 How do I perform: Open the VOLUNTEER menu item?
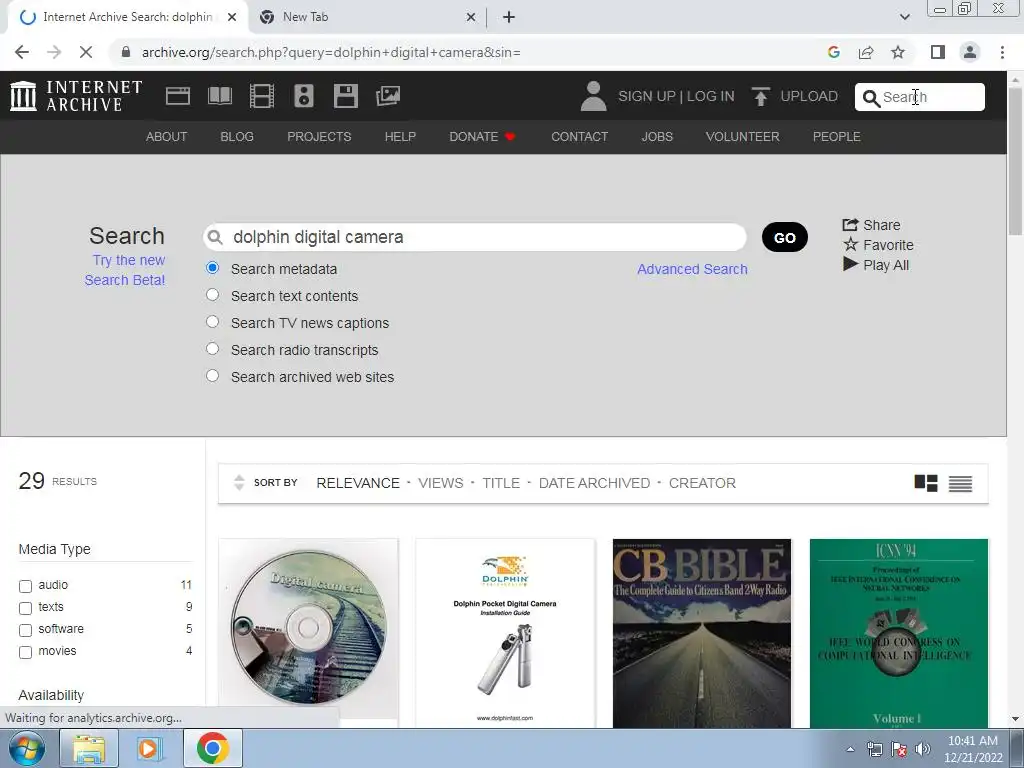pyautogui.click(x=743, y=136)
